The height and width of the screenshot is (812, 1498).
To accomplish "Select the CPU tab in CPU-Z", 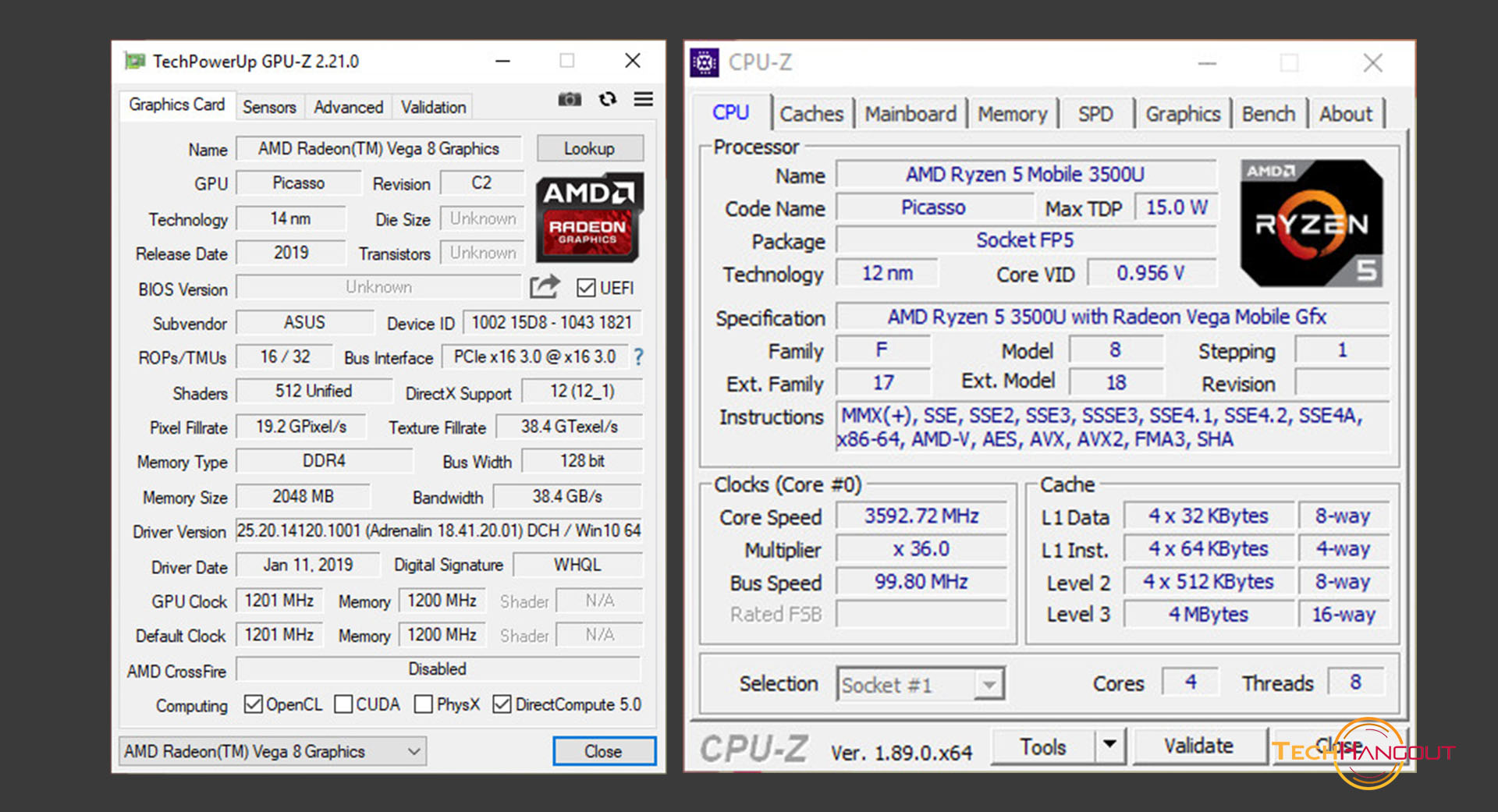I will tap(731, 112).
